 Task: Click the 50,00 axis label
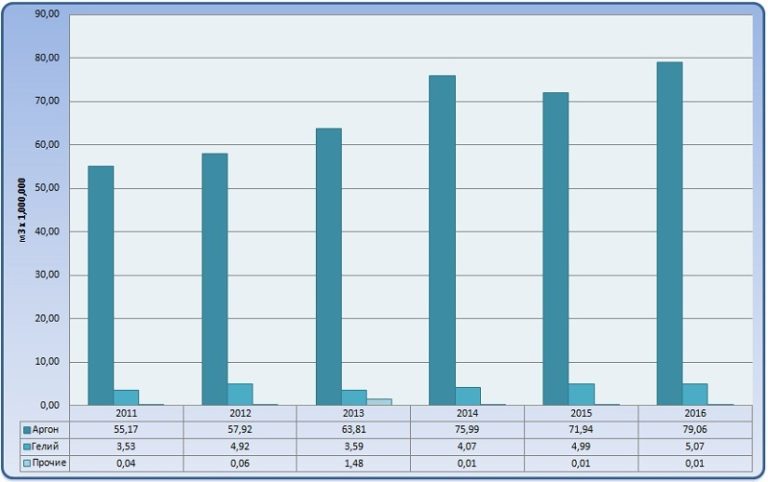click(47, 188)
